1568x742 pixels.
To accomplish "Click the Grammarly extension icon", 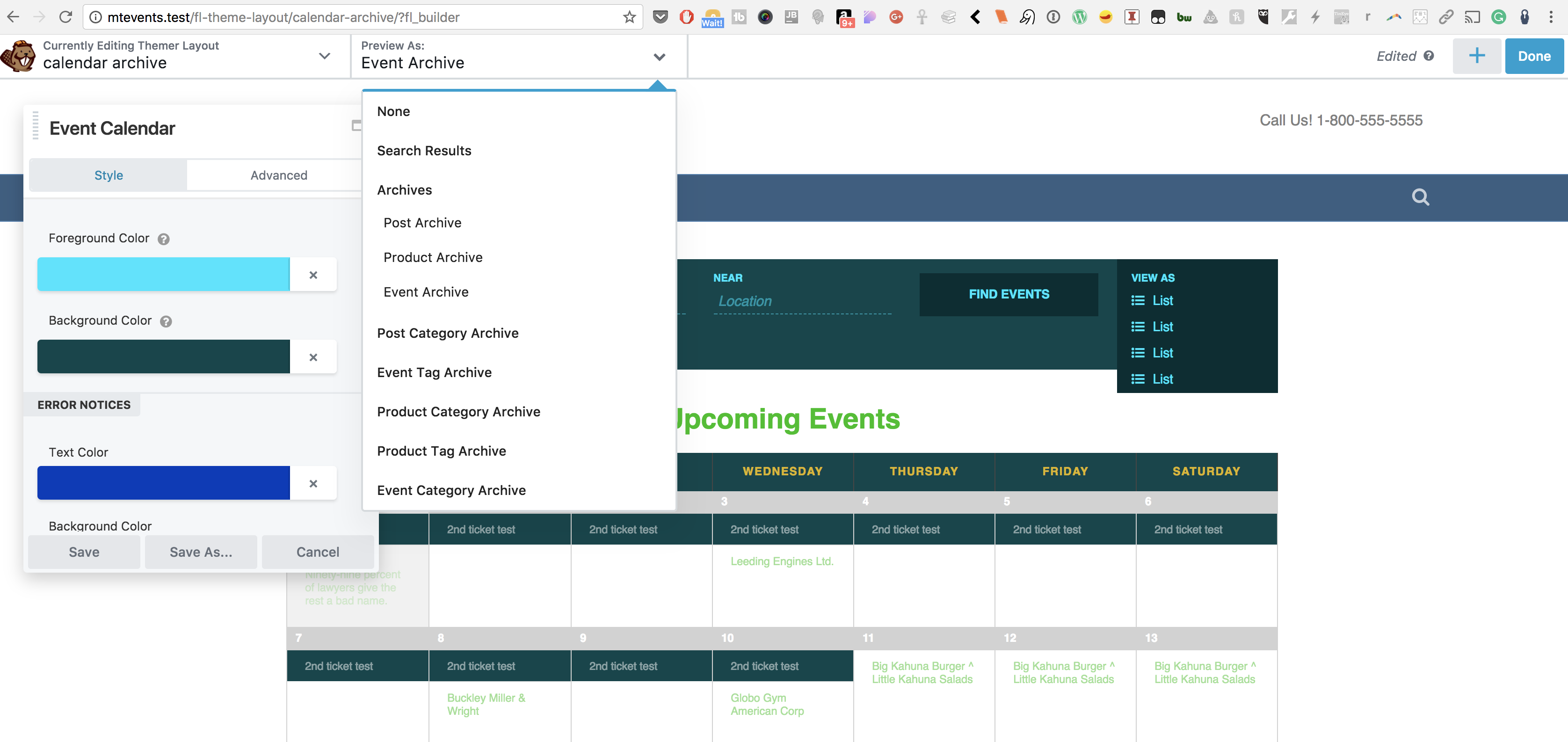I will coord(1499,17).
